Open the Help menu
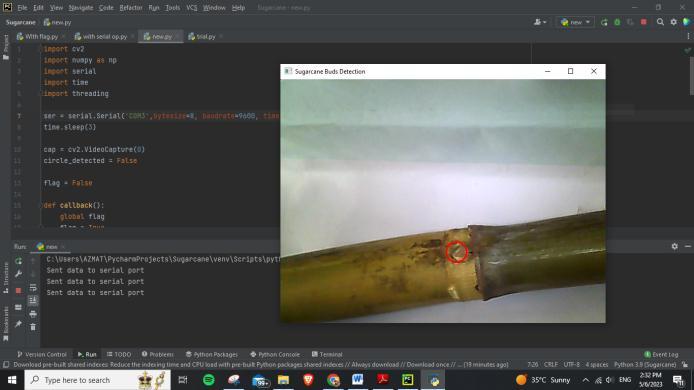 click(238, 8)
